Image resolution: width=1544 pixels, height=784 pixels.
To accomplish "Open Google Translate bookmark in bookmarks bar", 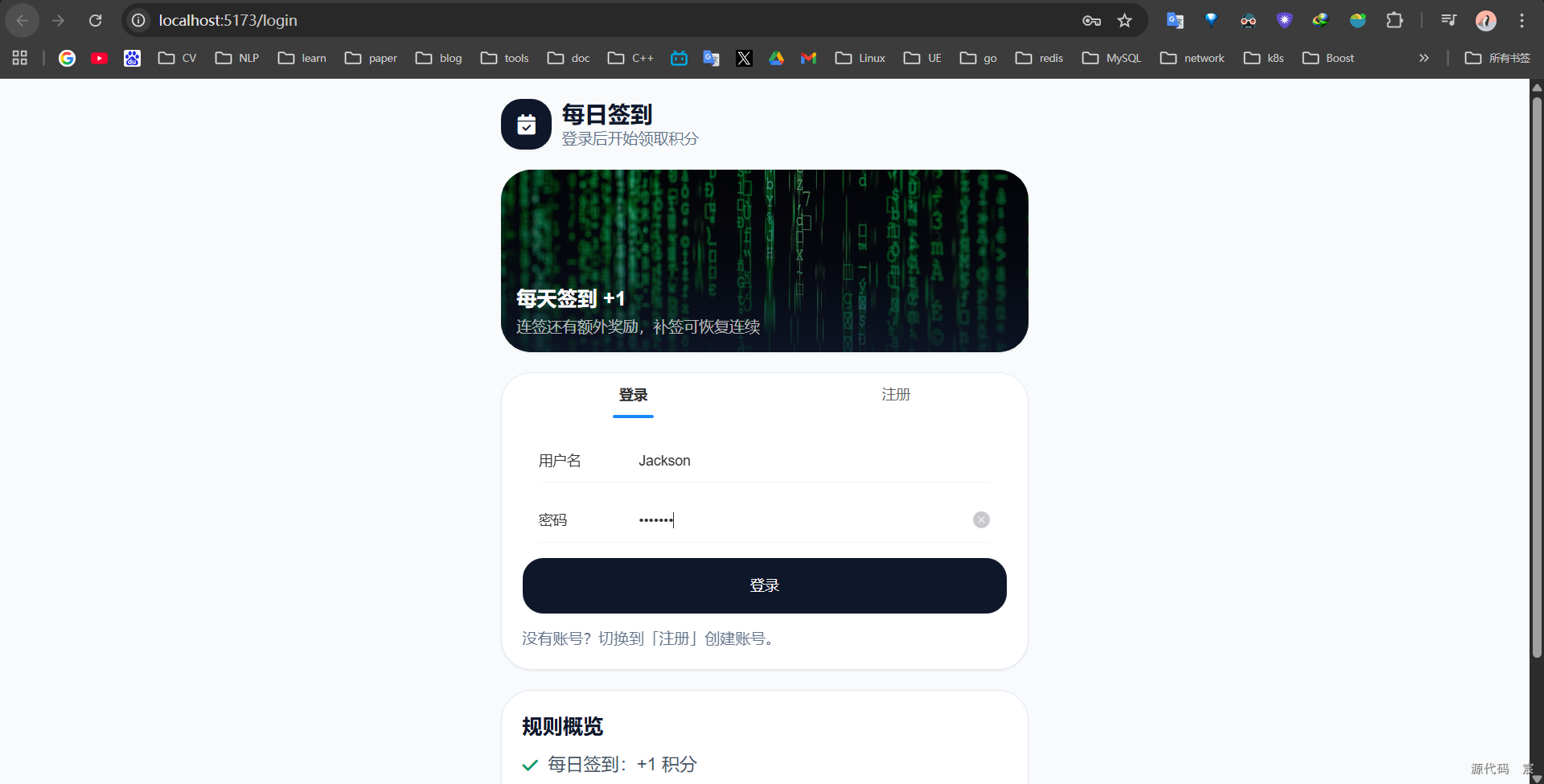I will (711, 58).
